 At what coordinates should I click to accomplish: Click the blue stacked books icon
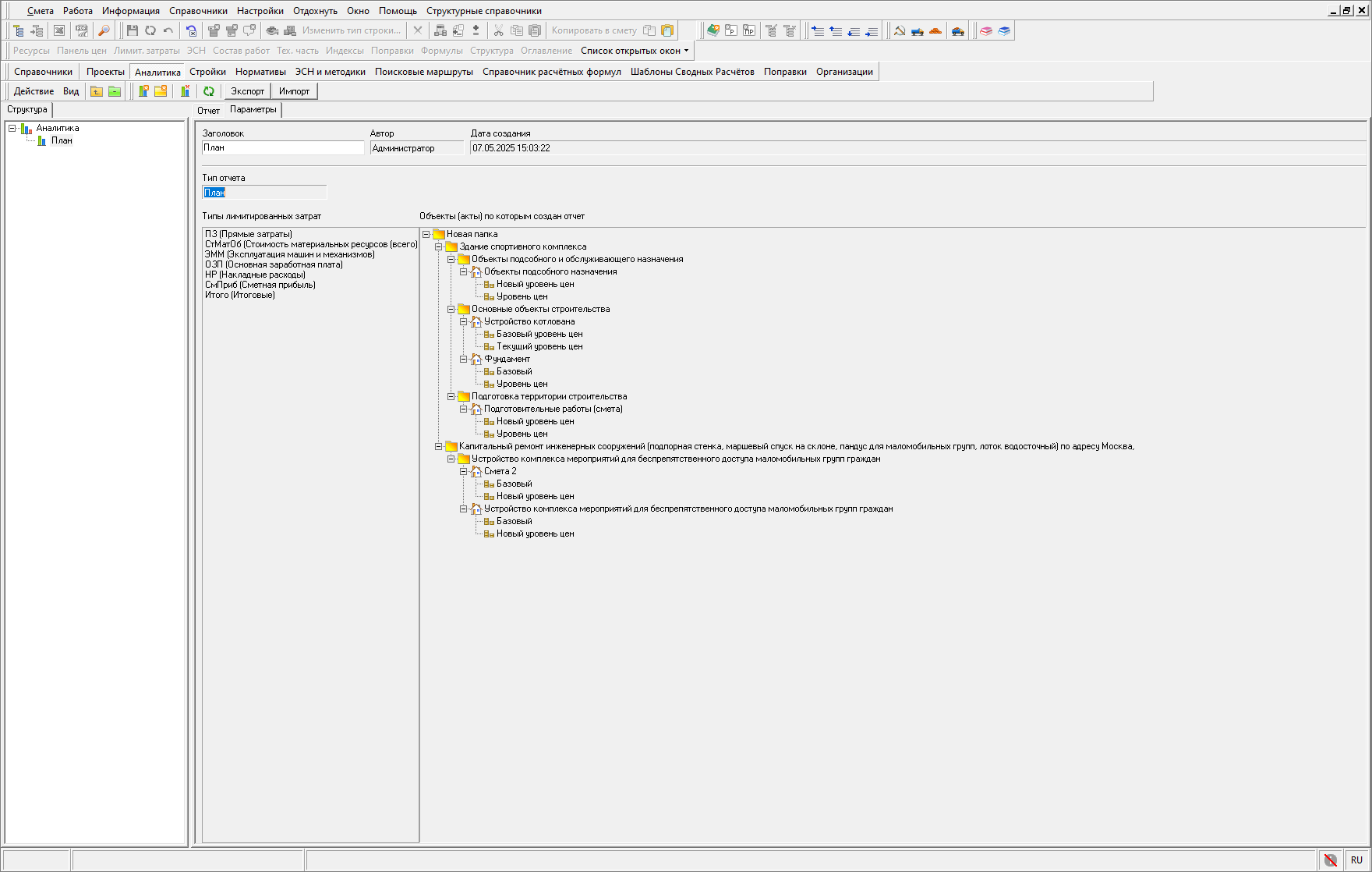pyautogui.click(x=1004, y=30)
